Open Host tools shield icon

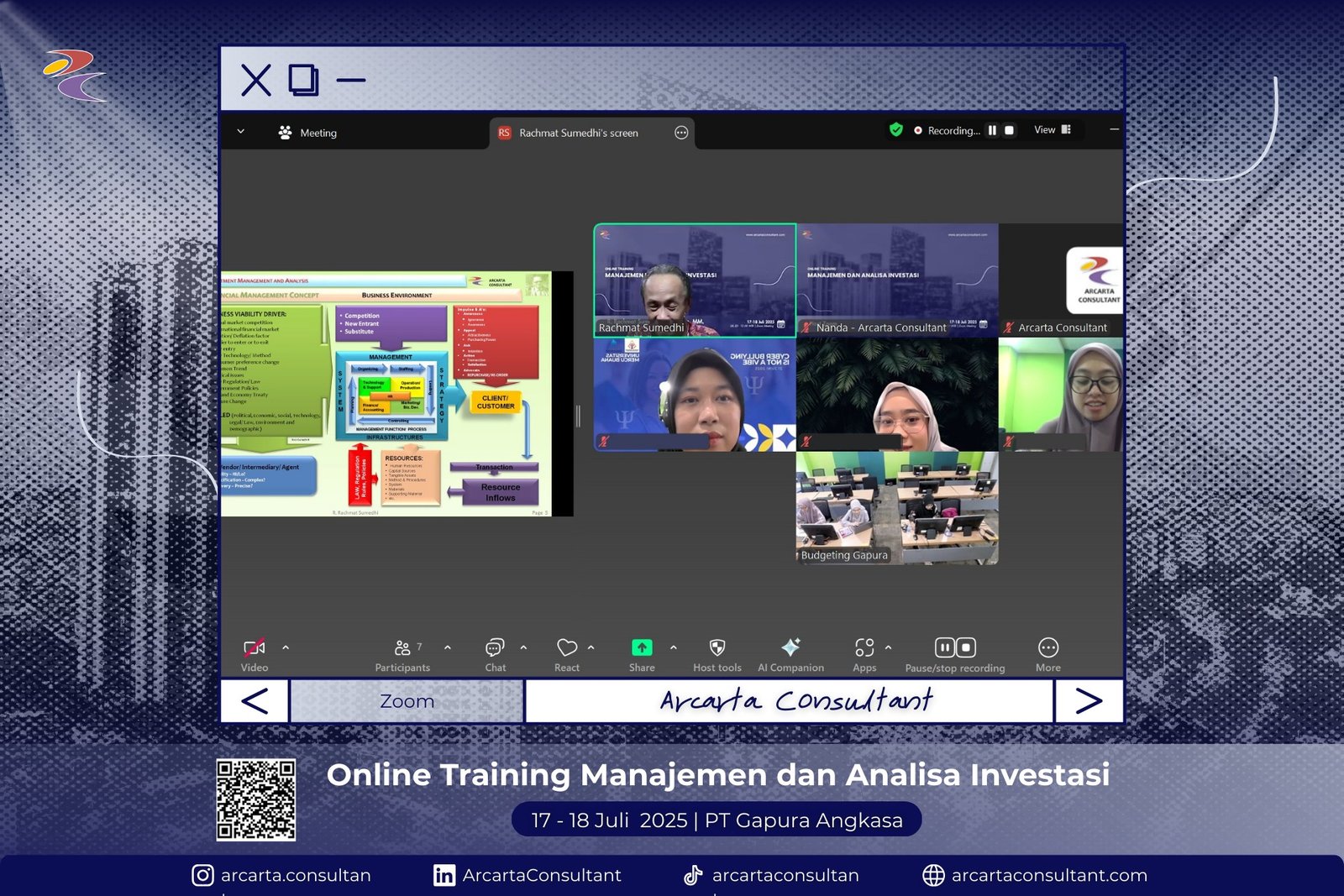(717, 654)
